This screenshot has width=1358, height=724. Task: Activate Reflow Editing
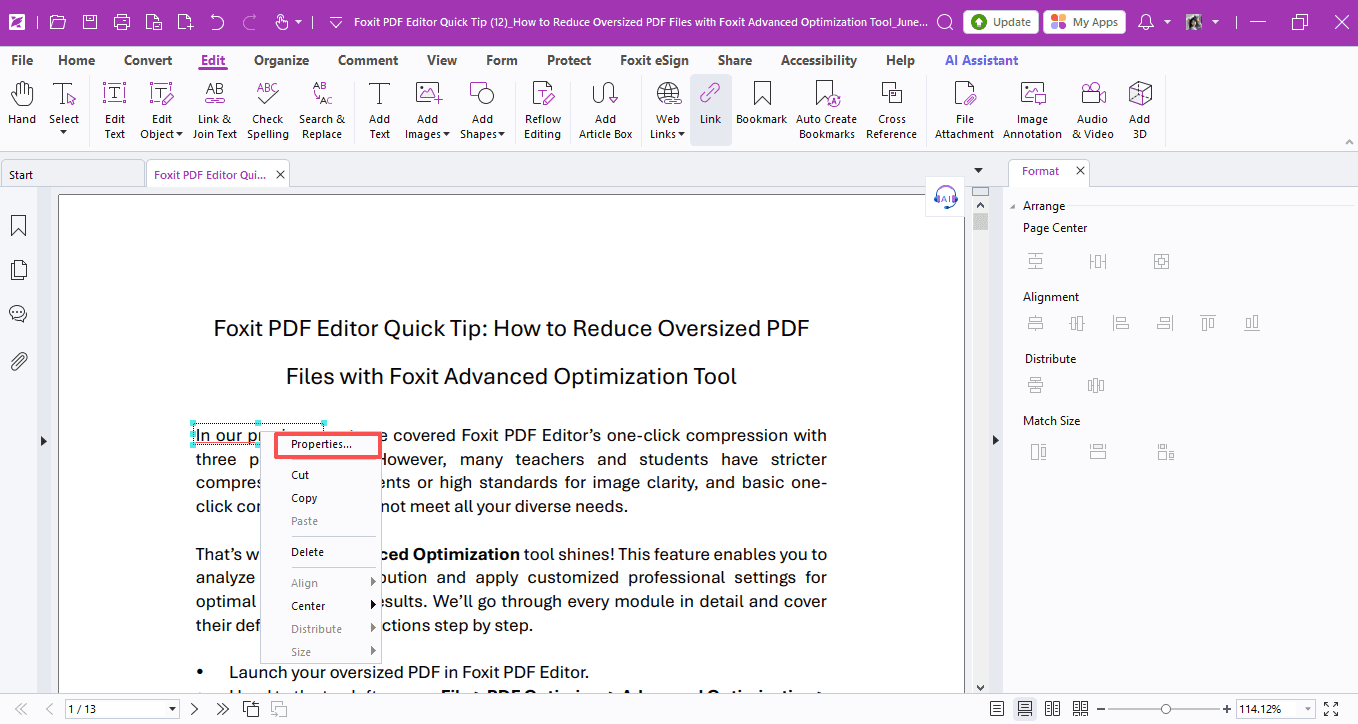[x=542, y=109]
